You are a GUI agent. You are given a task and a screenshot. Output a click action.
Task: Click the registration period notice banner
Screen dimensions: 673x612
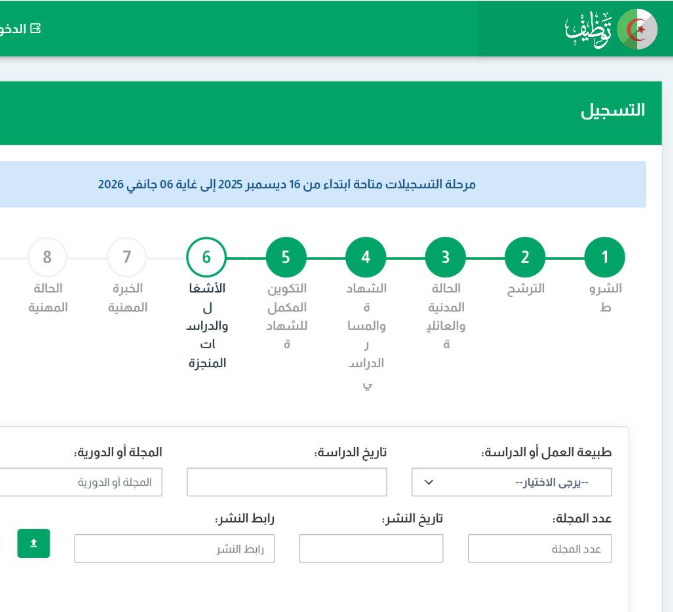[322, 185]
